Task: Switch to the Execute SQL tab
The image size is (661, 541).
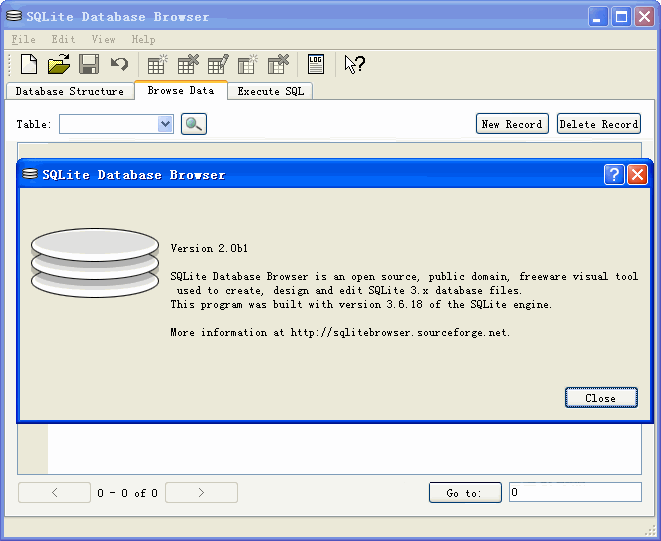Action: click(x=270, y=91)
